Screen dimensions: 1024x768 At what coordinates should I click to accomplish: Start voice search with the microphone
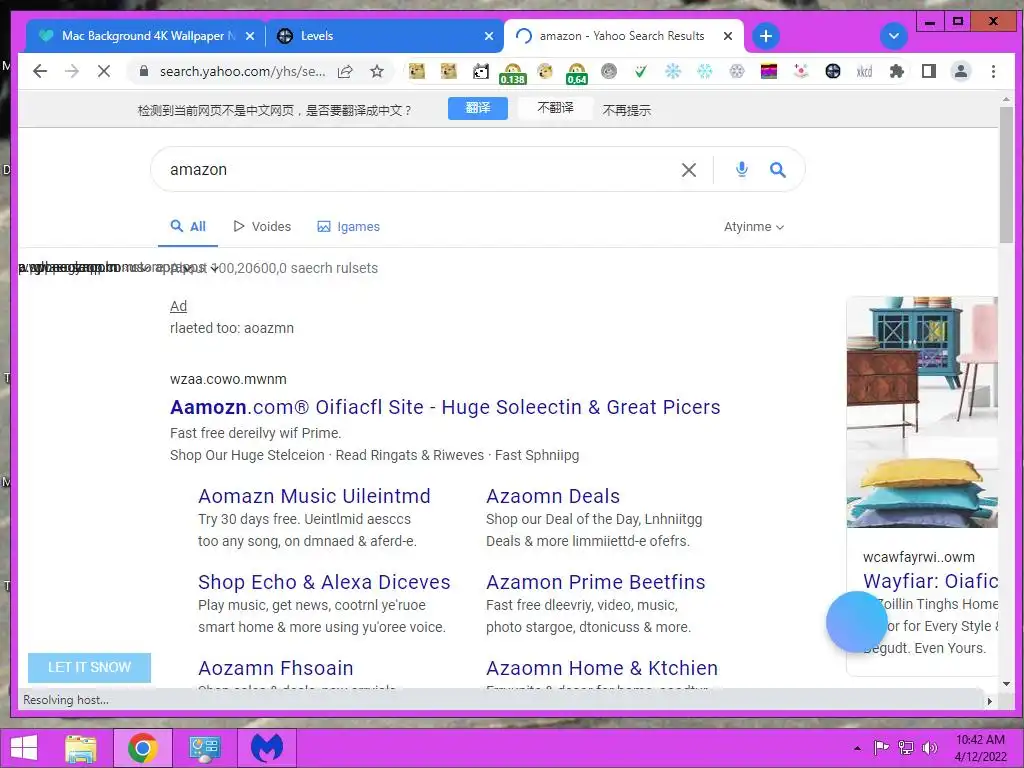pyautogui.click(x=741, y=170)
